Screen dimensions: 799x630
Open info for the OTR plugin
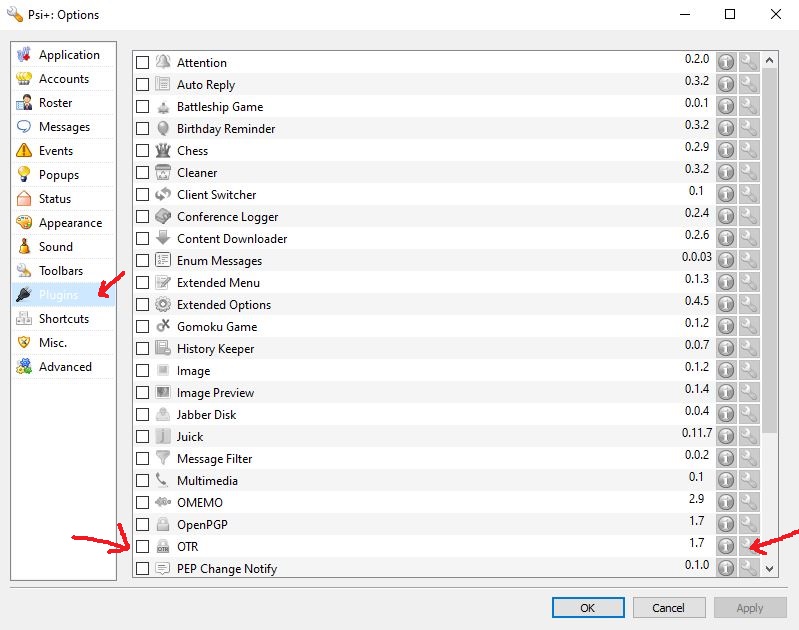click(x=726, y=546)
